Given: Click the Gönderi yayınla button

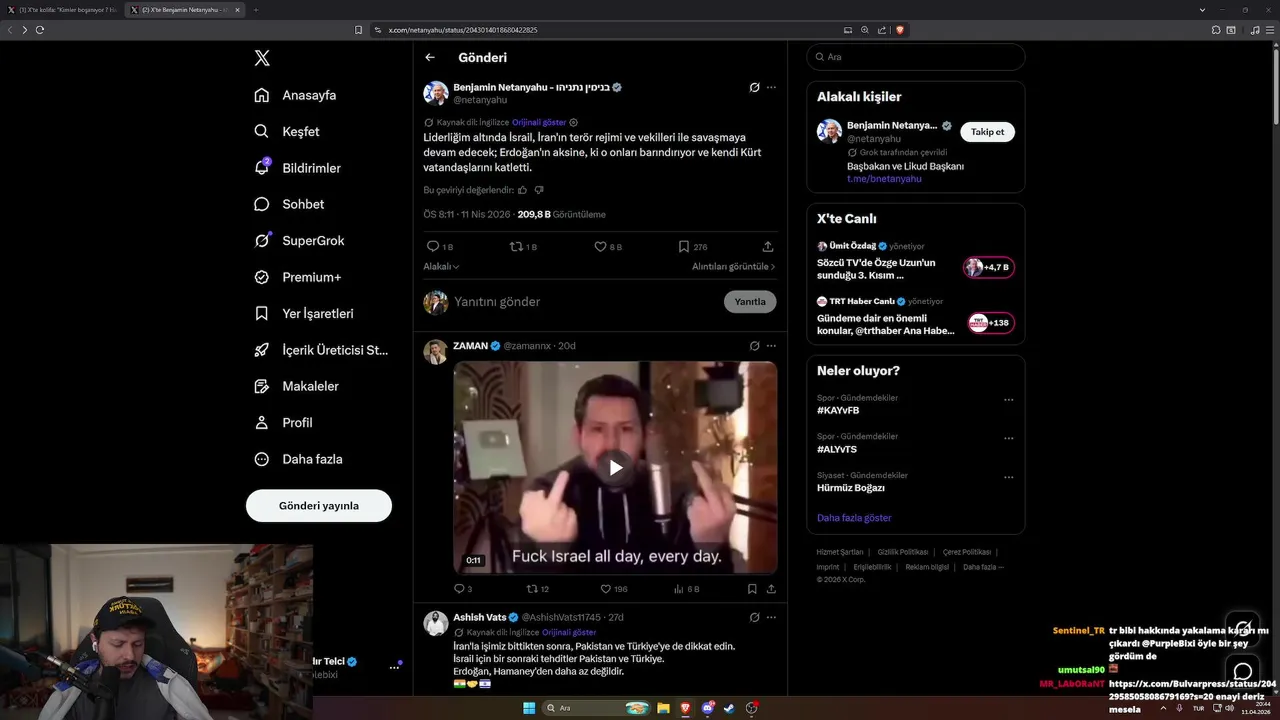Looking at the screenshot, I should click(x=319, y=505).
